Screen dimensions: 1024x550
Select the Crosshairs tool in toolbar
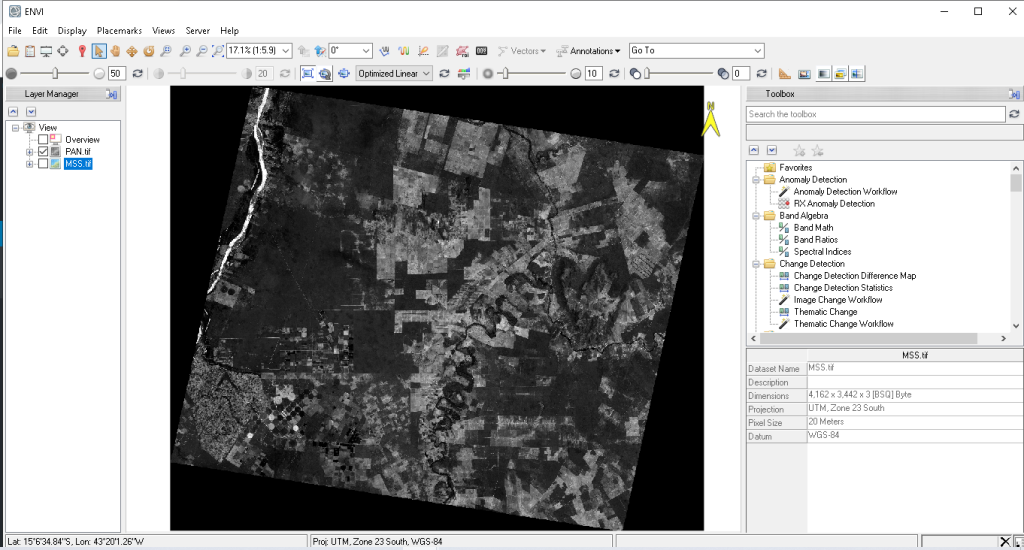[x=64, y=51]
